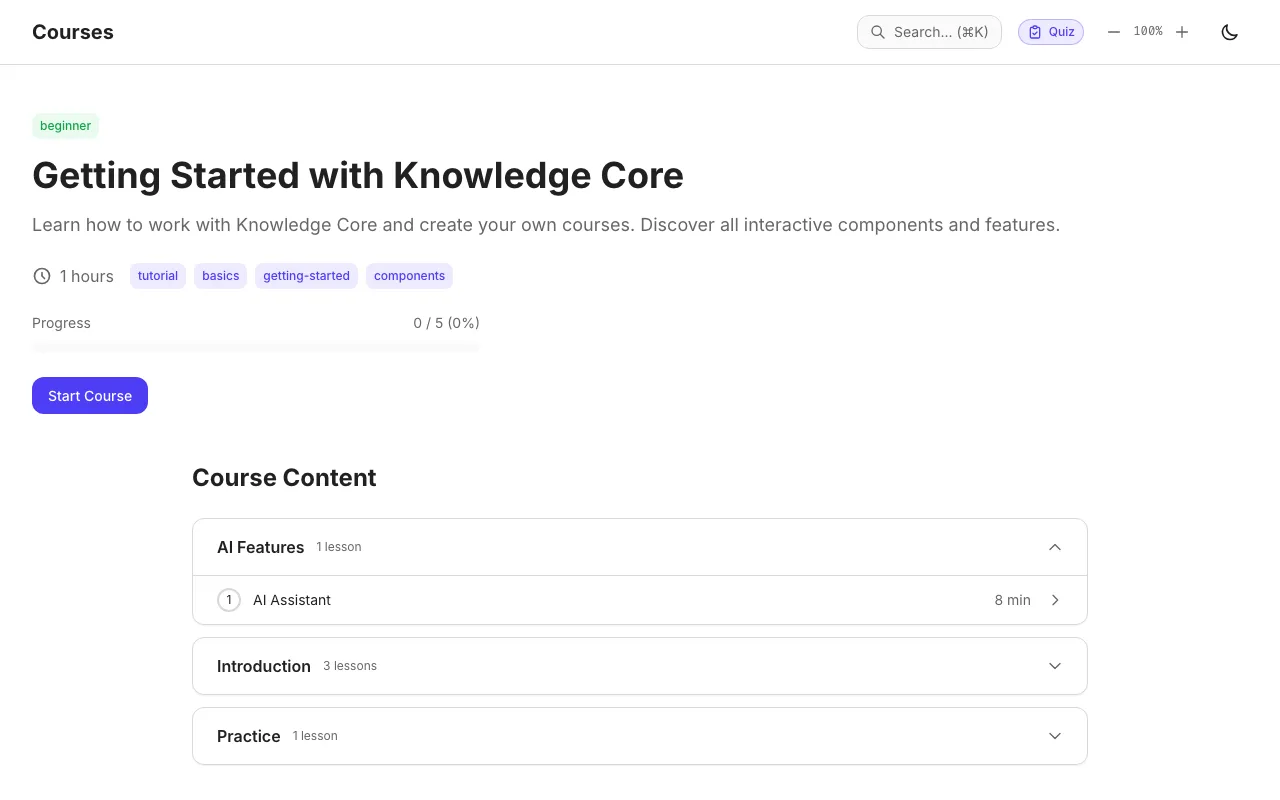
Task: Start the course with Start Course button
Action: (x=90, y=395)
